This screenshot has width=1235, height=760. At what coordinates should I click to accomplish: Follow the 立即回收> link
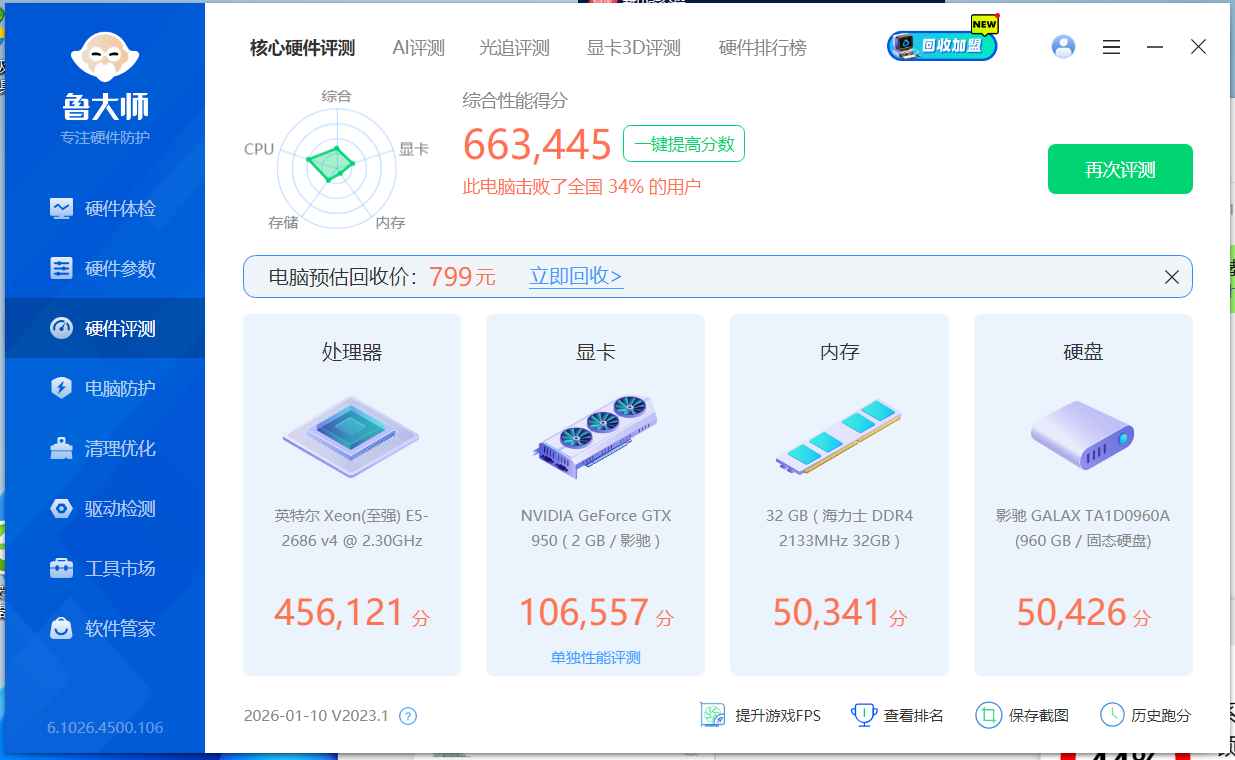pos(576,277)
